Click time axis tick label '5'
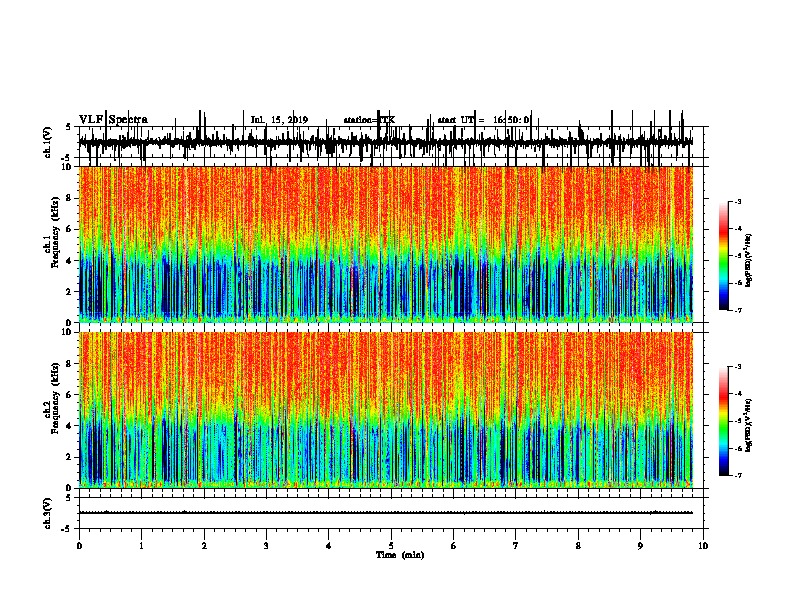The width and height of the screenshot is (792, 612). [x=391, y=546]
